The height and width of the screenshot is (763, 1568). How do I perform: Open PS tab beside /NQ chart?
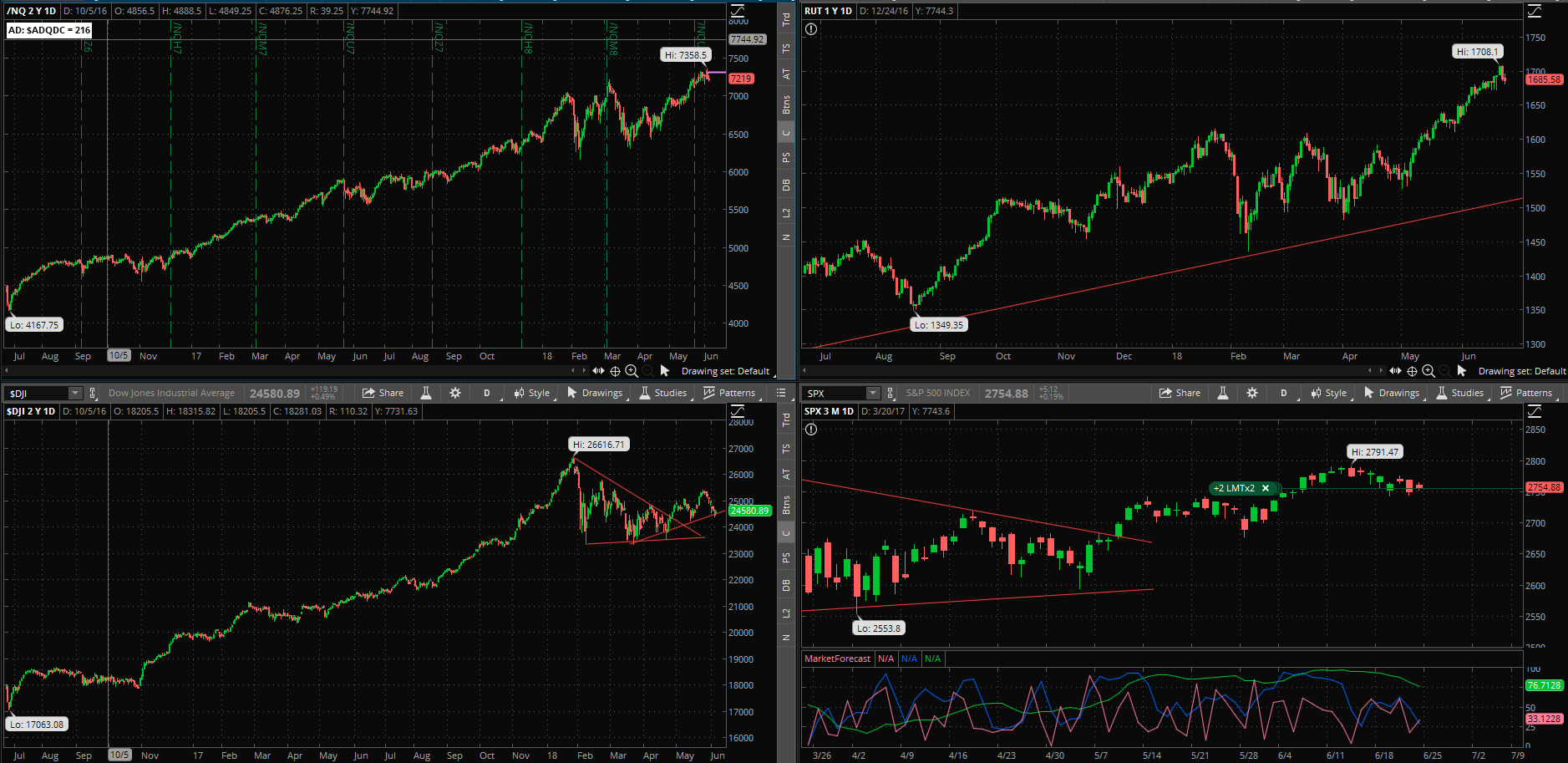[786, 157]
